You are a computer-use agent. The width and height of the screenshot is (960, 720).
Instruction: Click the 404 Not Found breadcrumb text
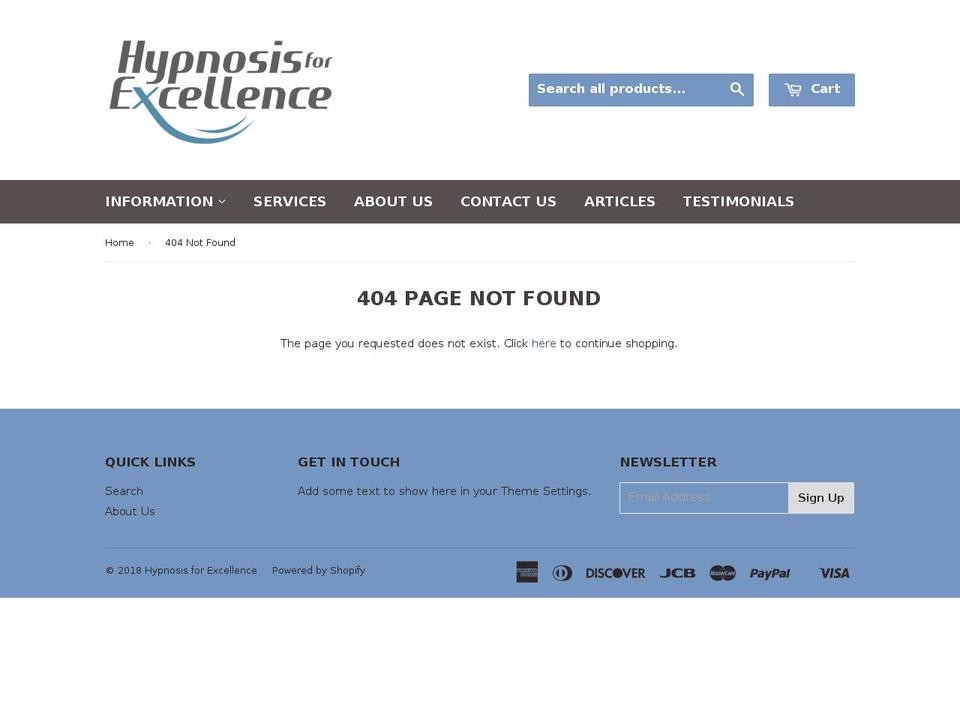(200, 242)
